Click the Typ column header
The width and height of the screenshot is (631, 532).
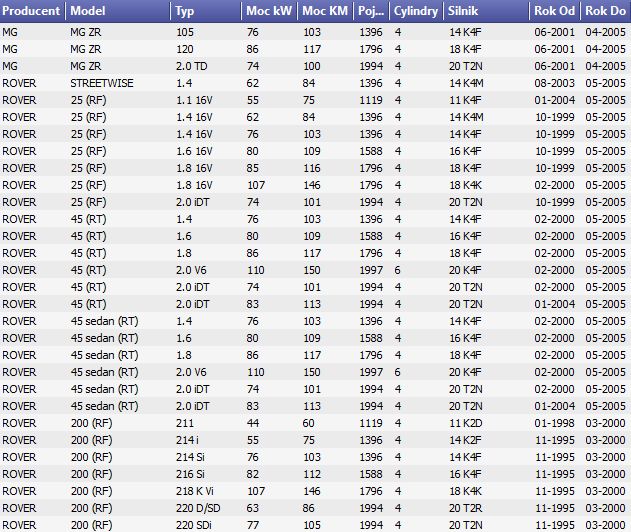click(x=206, y=11)
